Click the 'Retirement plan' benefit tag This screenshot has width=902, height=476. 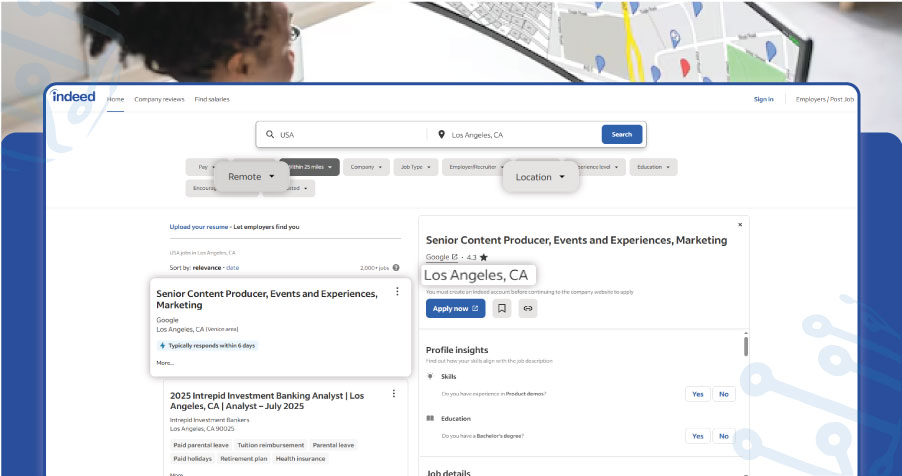pos(244,459)
